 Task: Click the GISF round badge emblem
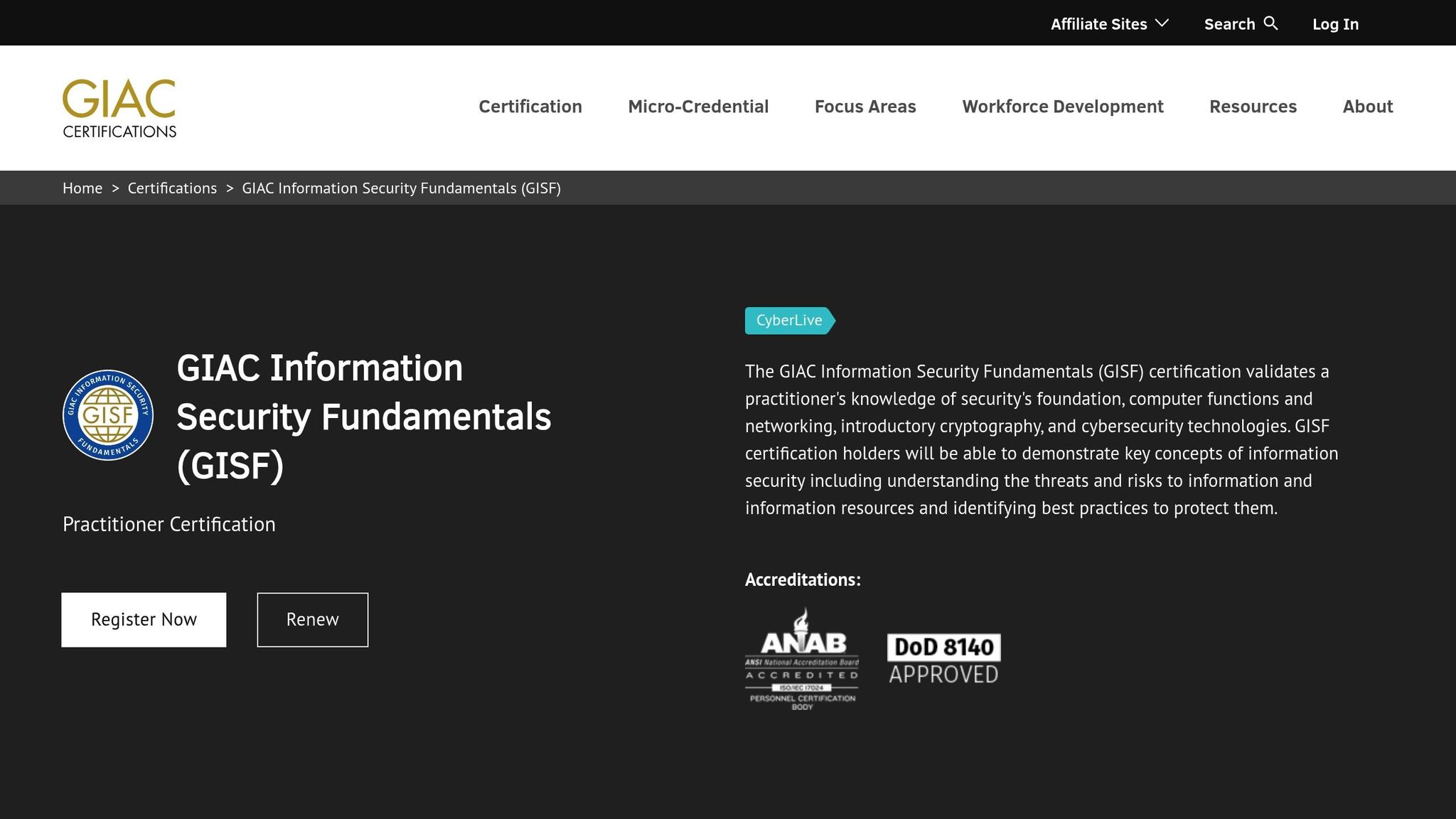pyautogui.click(x=108, y=415)
